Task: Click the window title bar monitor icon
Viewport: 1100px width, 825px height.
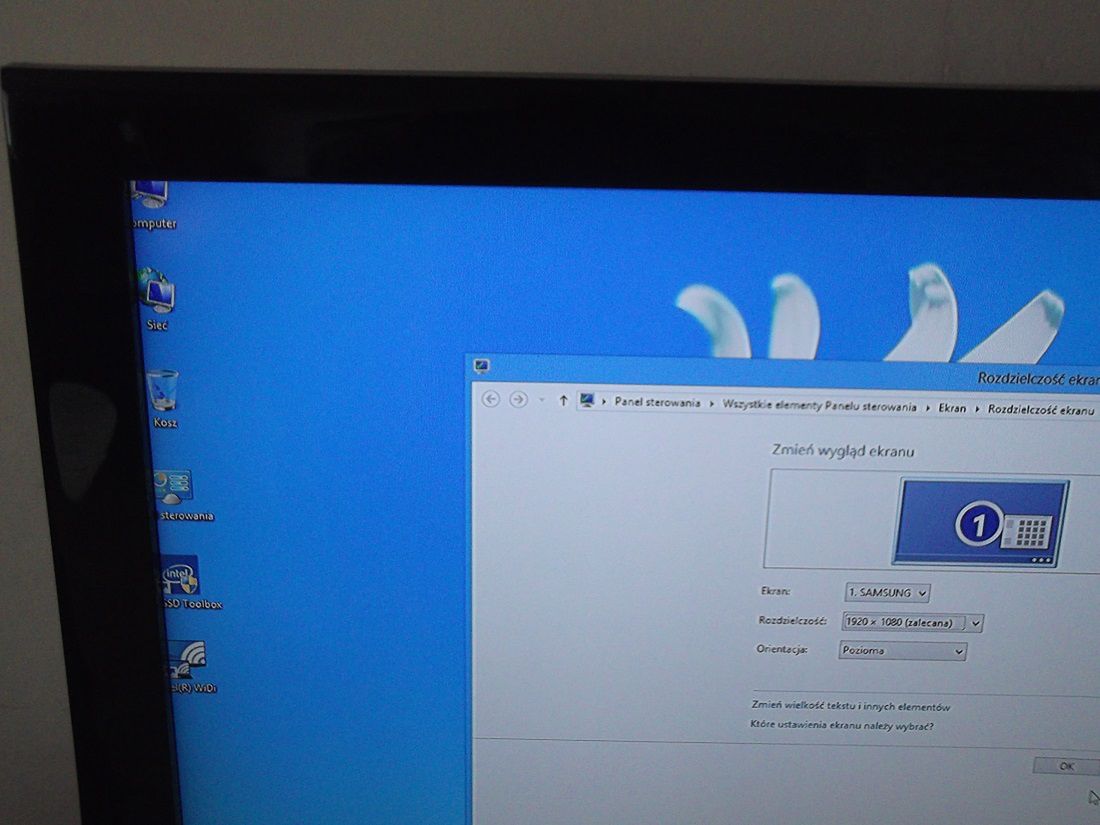Action: pyautogui.click(x=481, y=365)
